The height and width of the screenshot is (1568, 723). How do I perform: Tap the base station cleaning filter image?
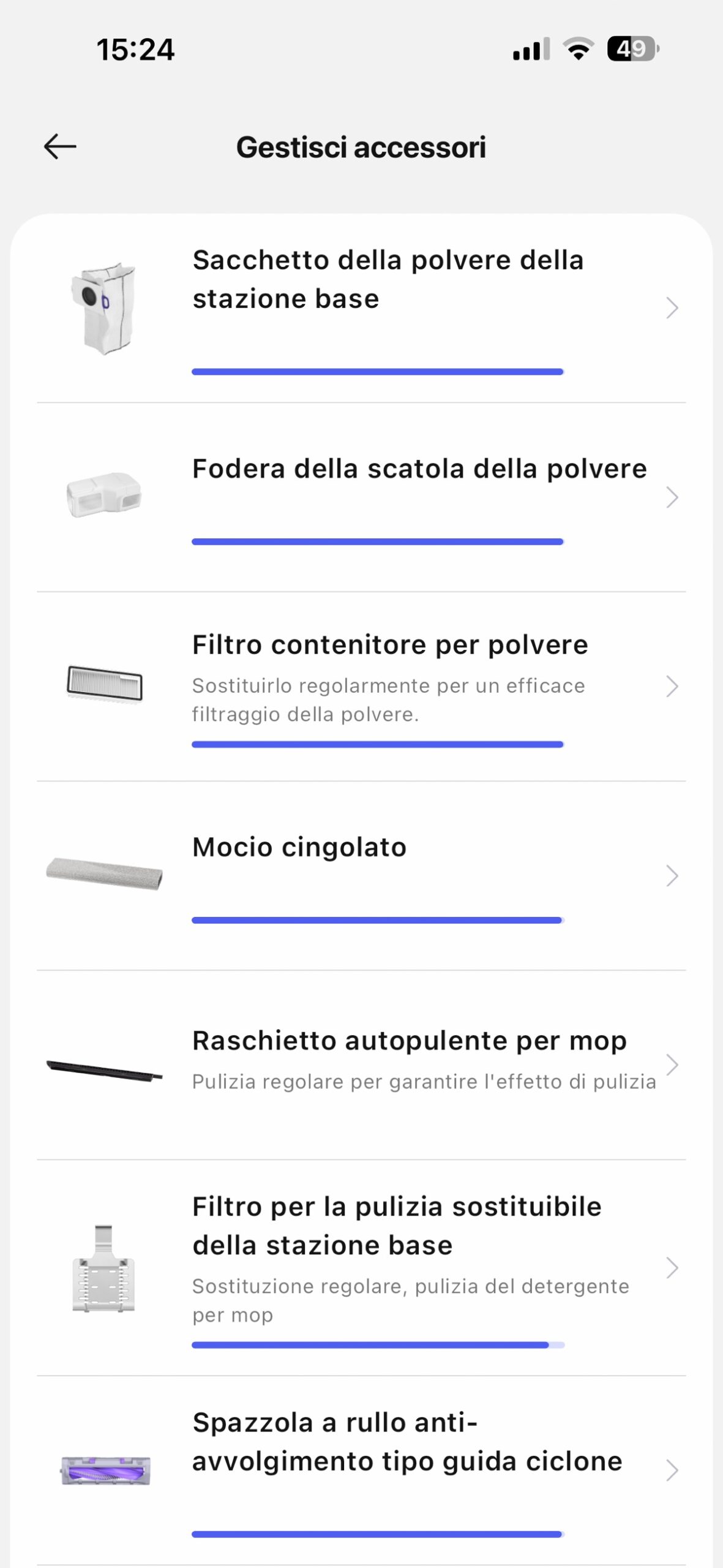click(103, 1268)
